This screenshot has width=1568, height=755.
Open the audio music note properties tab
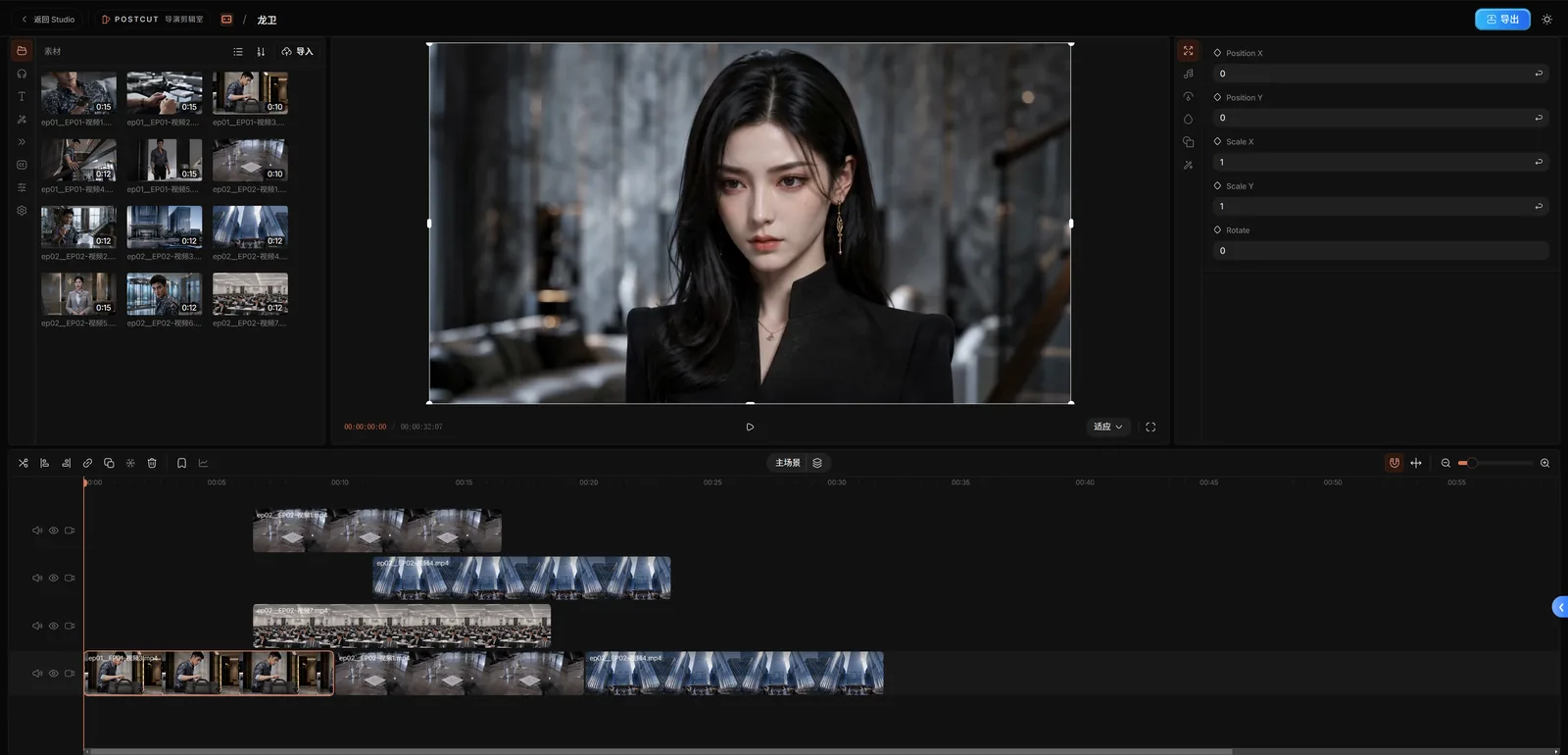pyautogui.click(x=1188, y=74)
